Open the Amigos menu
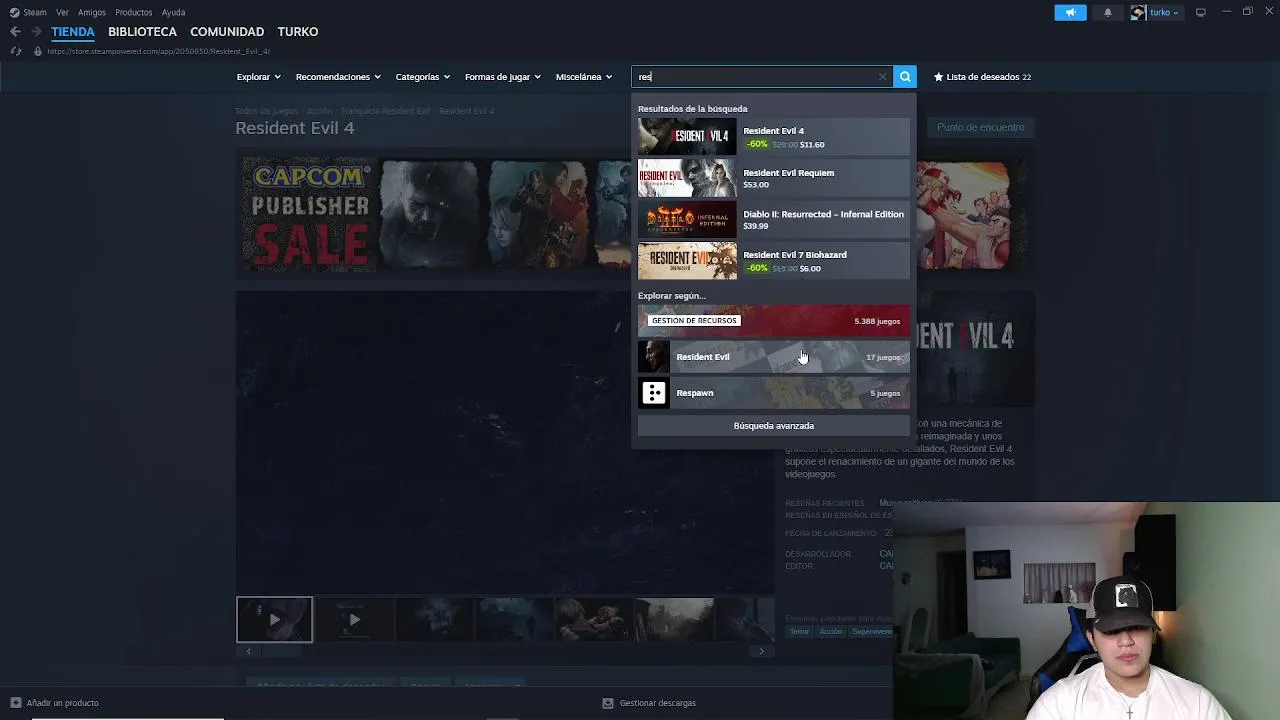The height and width of the screenshot is (720, 1280). click(92, 12)
